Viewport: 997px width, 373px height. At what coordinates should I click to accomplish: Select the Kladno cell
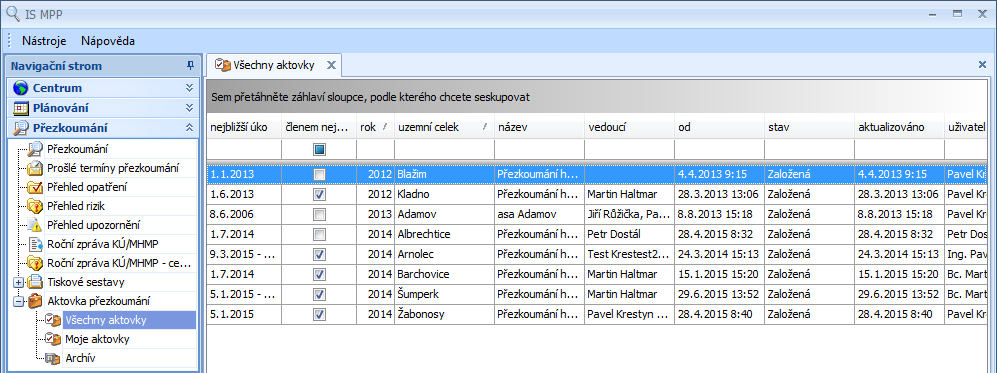pyautogui.click(x=444, y=194)
